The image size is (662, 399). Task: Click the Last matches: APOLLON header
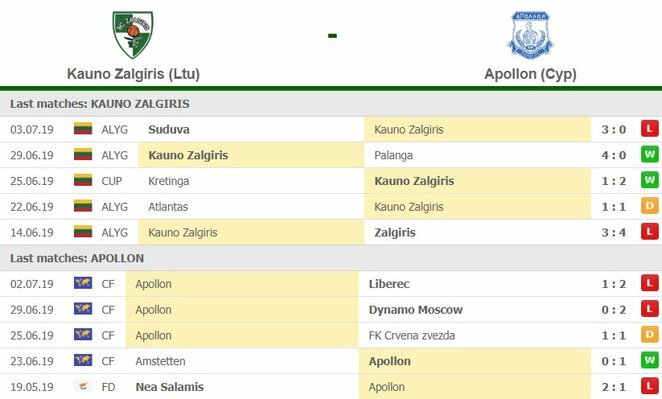point(77,258)
